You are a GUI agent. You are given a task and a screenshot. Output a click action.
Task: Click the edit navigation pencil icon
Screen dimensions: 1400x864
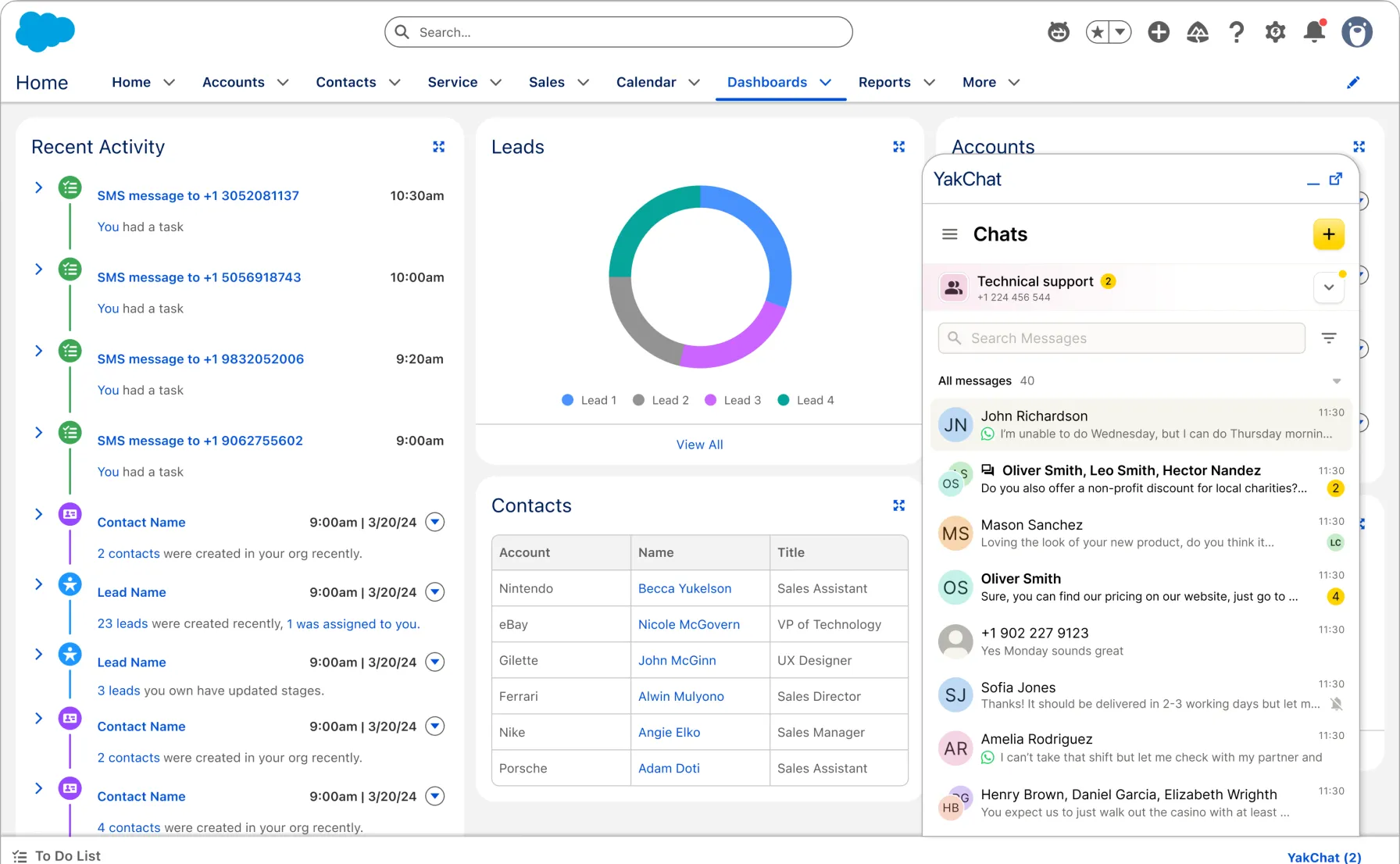(x=1353, y=82)
